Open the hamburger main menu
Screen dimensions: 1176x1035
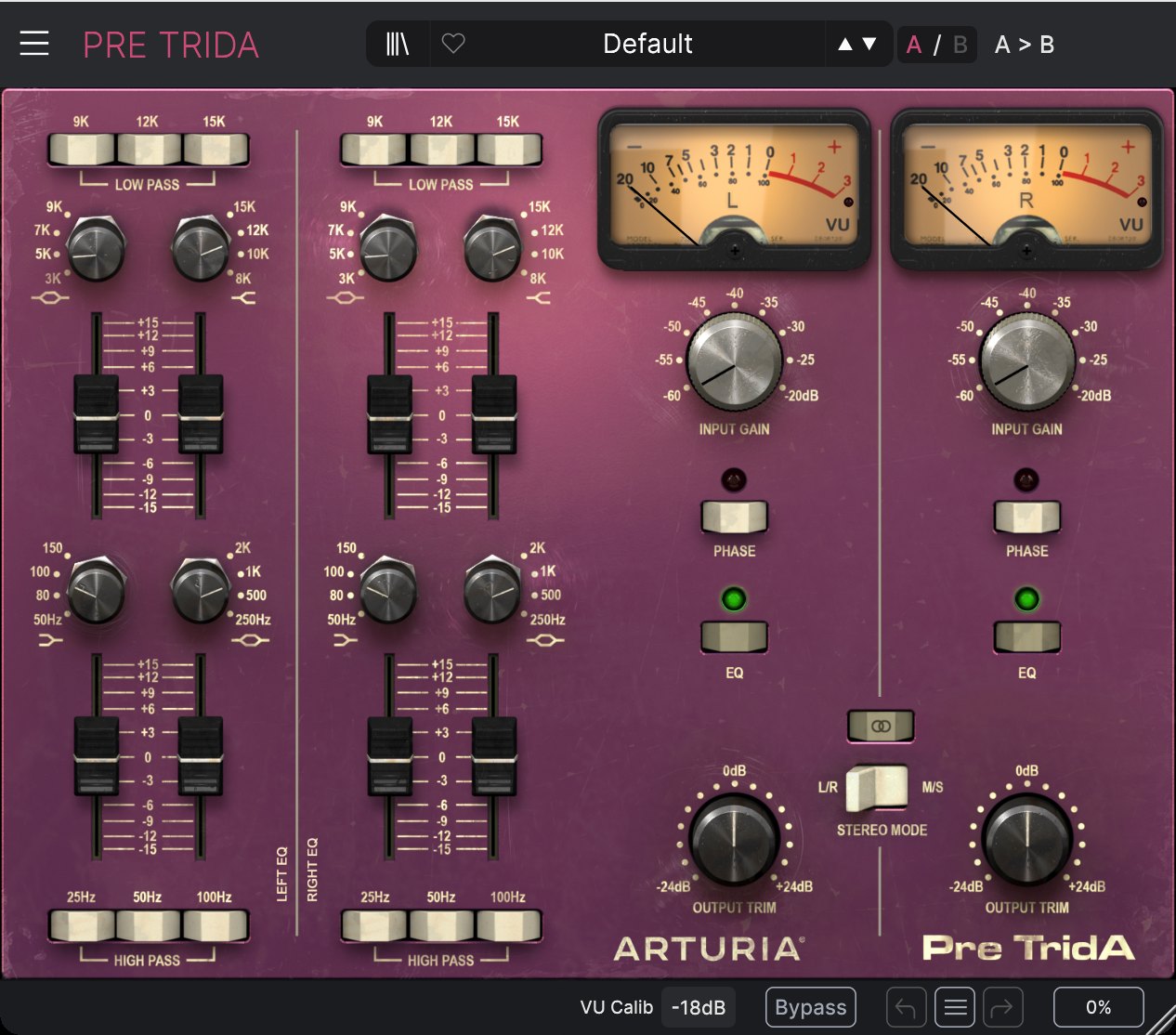point(34,44)
